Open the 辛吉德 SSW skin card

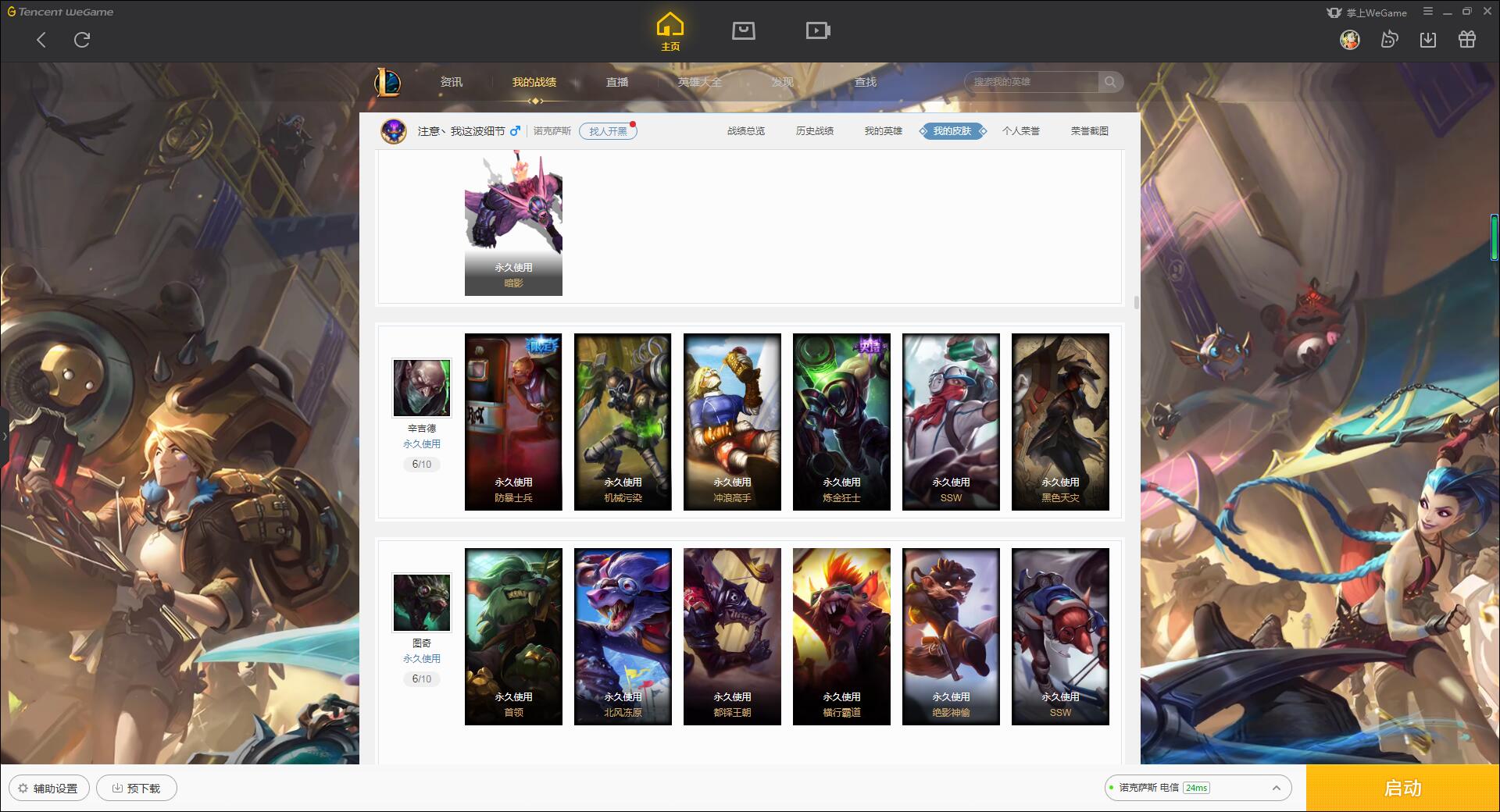tap(951, 422)
